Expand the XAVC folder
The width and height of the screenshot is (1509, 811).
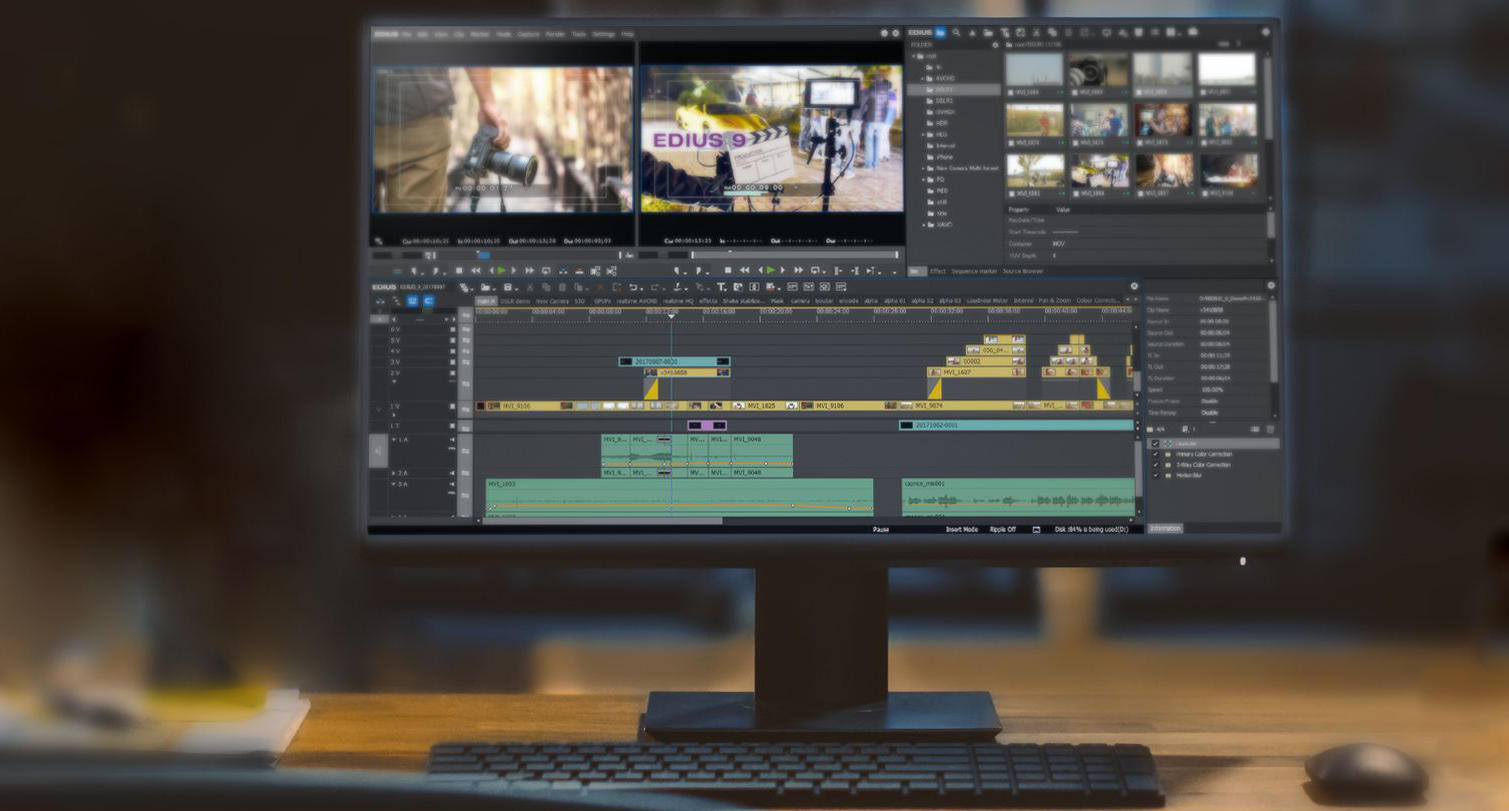[x=923, y=225]
